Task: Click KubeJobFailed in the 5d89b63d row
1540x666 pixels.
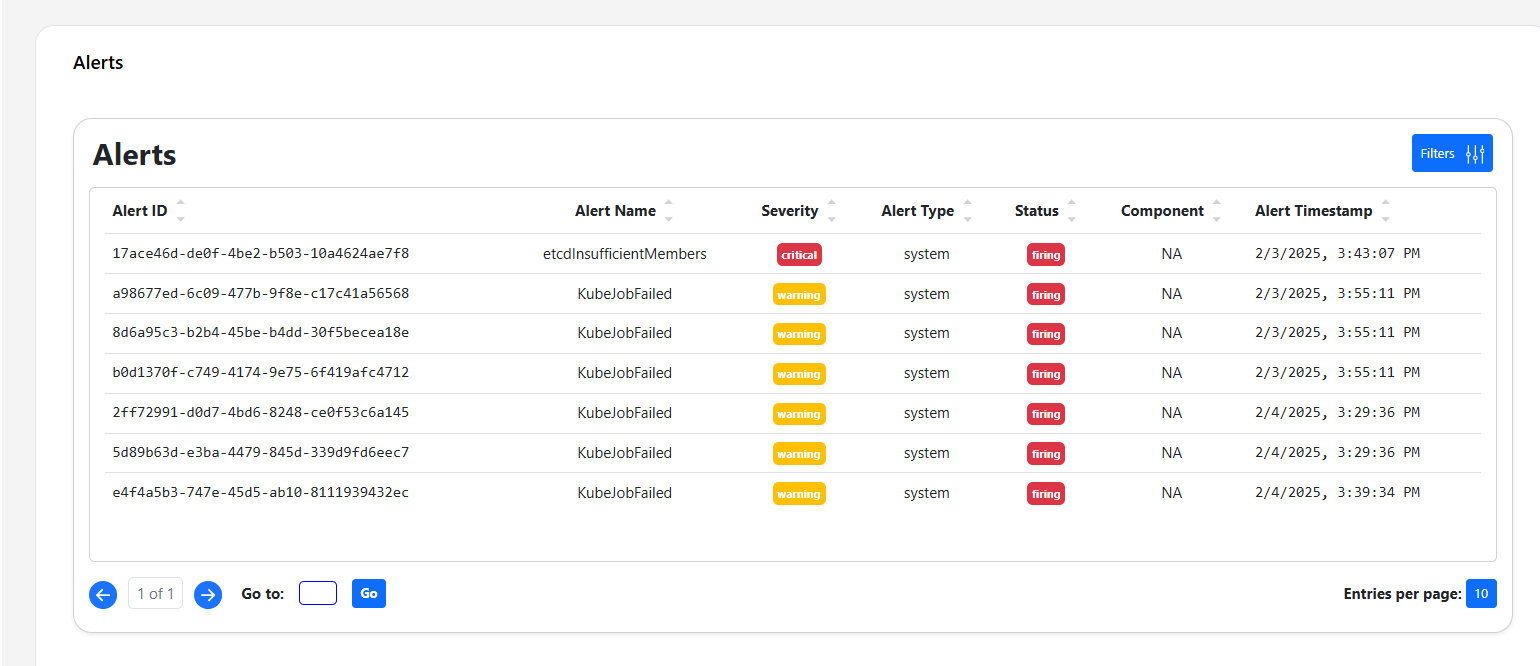Action: point(625,453)
